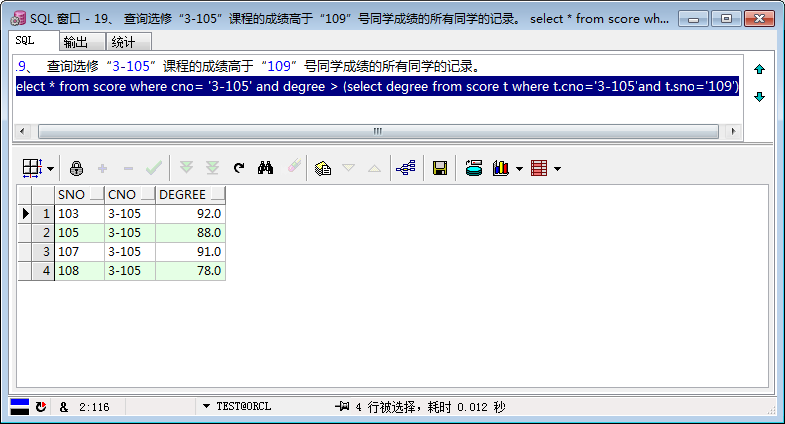Click the minus delete record icon
This screenshot has height=424, width=785.
128,169
